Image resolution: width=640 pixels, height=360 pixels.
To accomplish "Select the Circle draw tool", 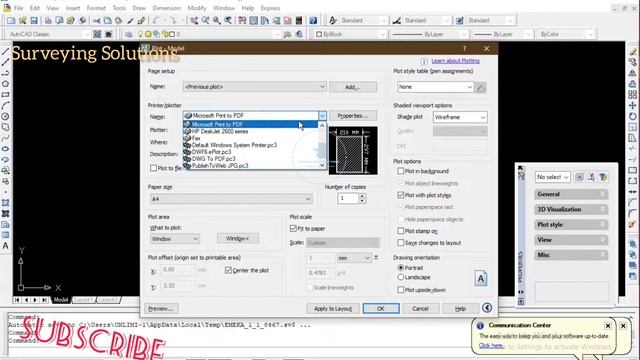I will [5, 116].
